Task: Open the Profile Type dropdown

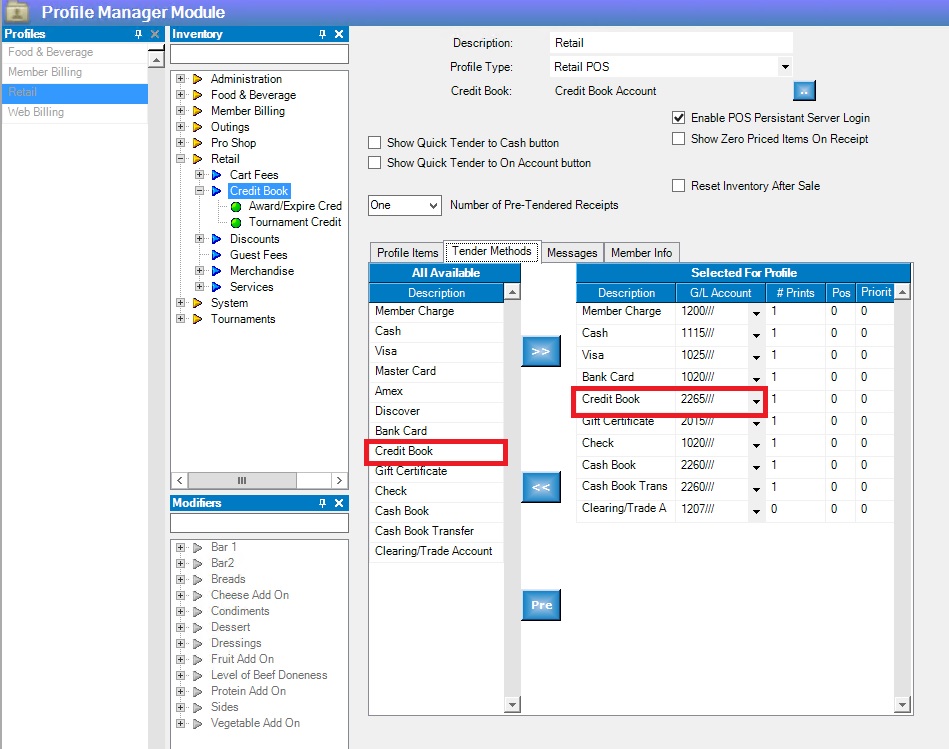Action: [x=785, y=67]
